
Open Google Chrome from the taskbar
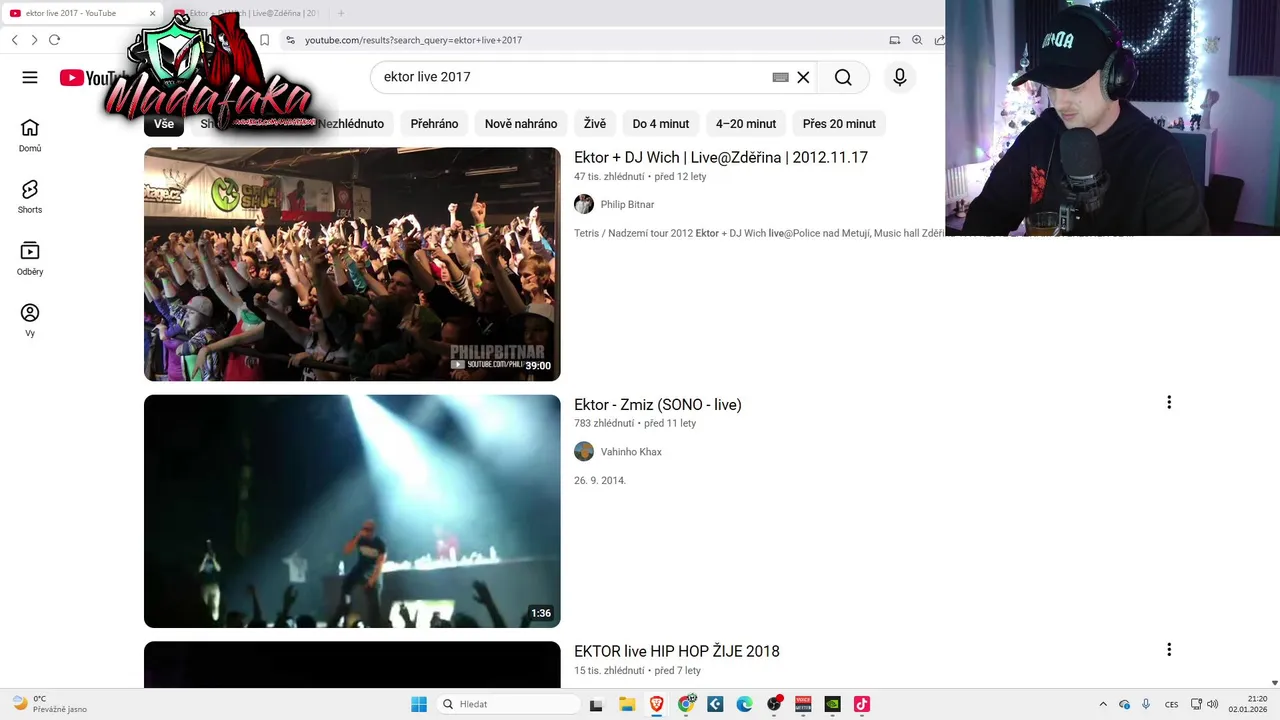point(686,704)
